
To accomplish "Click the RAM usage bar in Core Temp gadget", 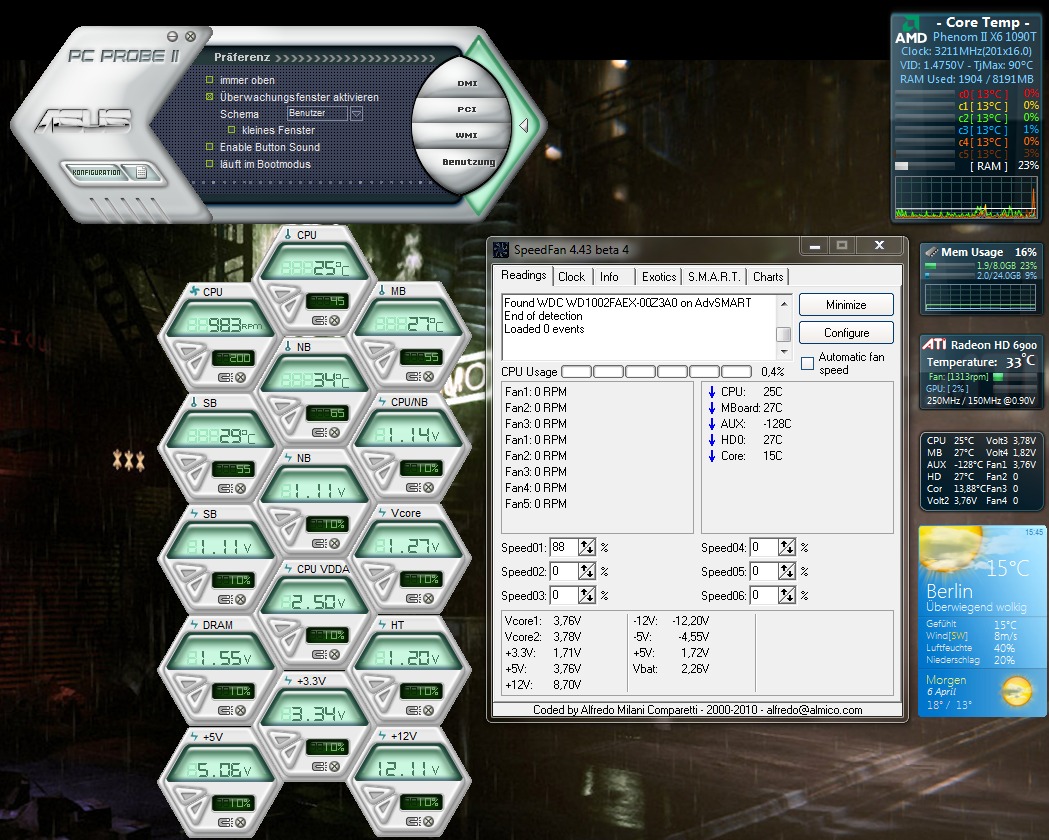I will click(927, 166).
